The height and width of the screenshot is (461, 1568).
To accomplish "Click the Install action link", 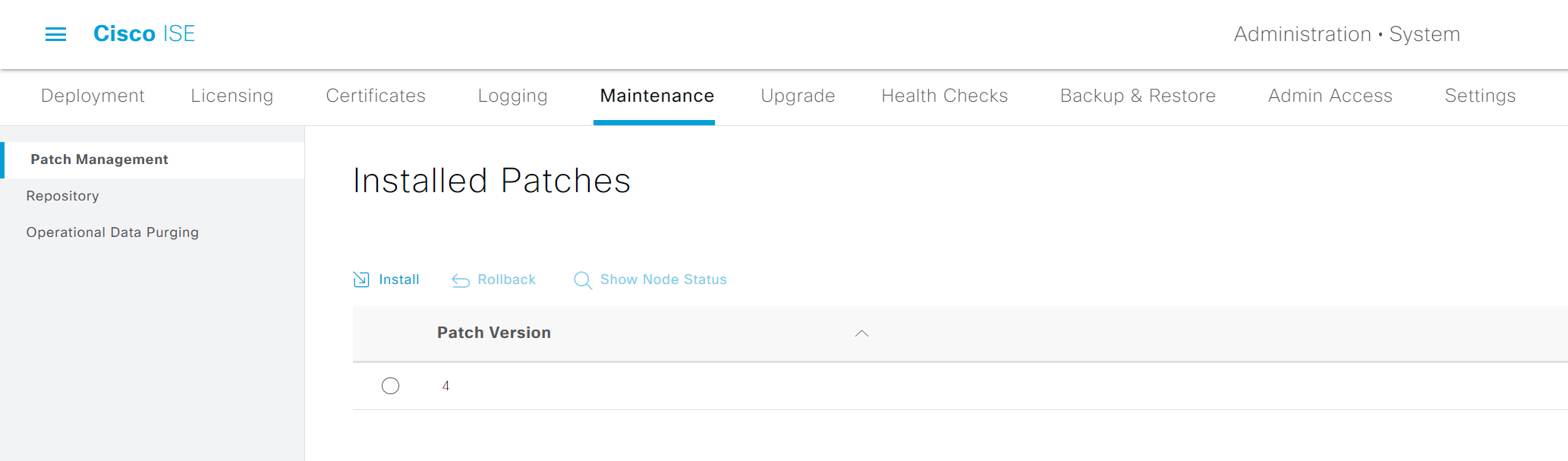I will (x=398, y=279).
